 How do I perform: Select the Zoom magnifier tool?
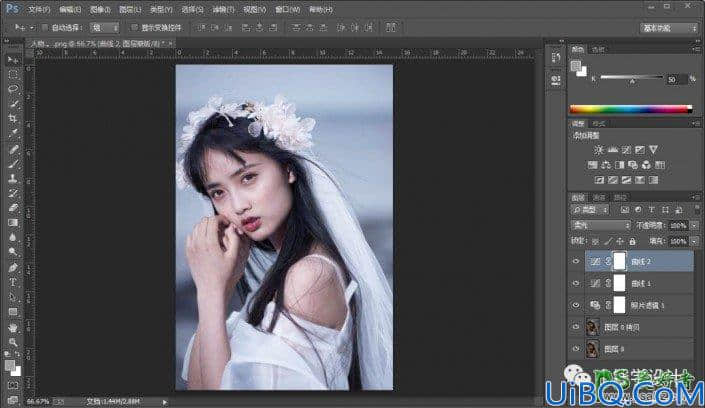13,342
